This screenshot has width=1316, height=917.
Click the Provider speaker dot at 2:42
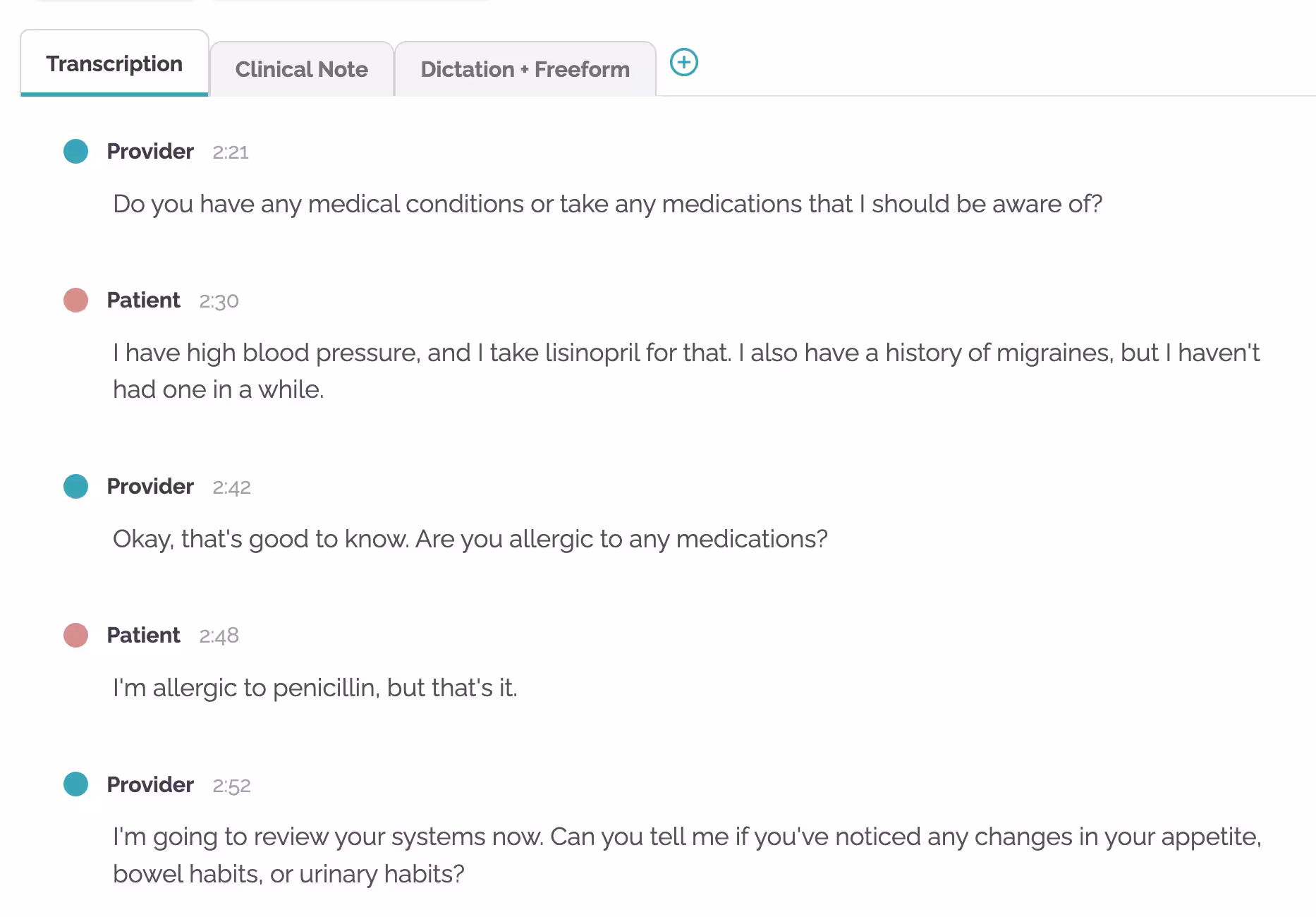coord(75,485)
